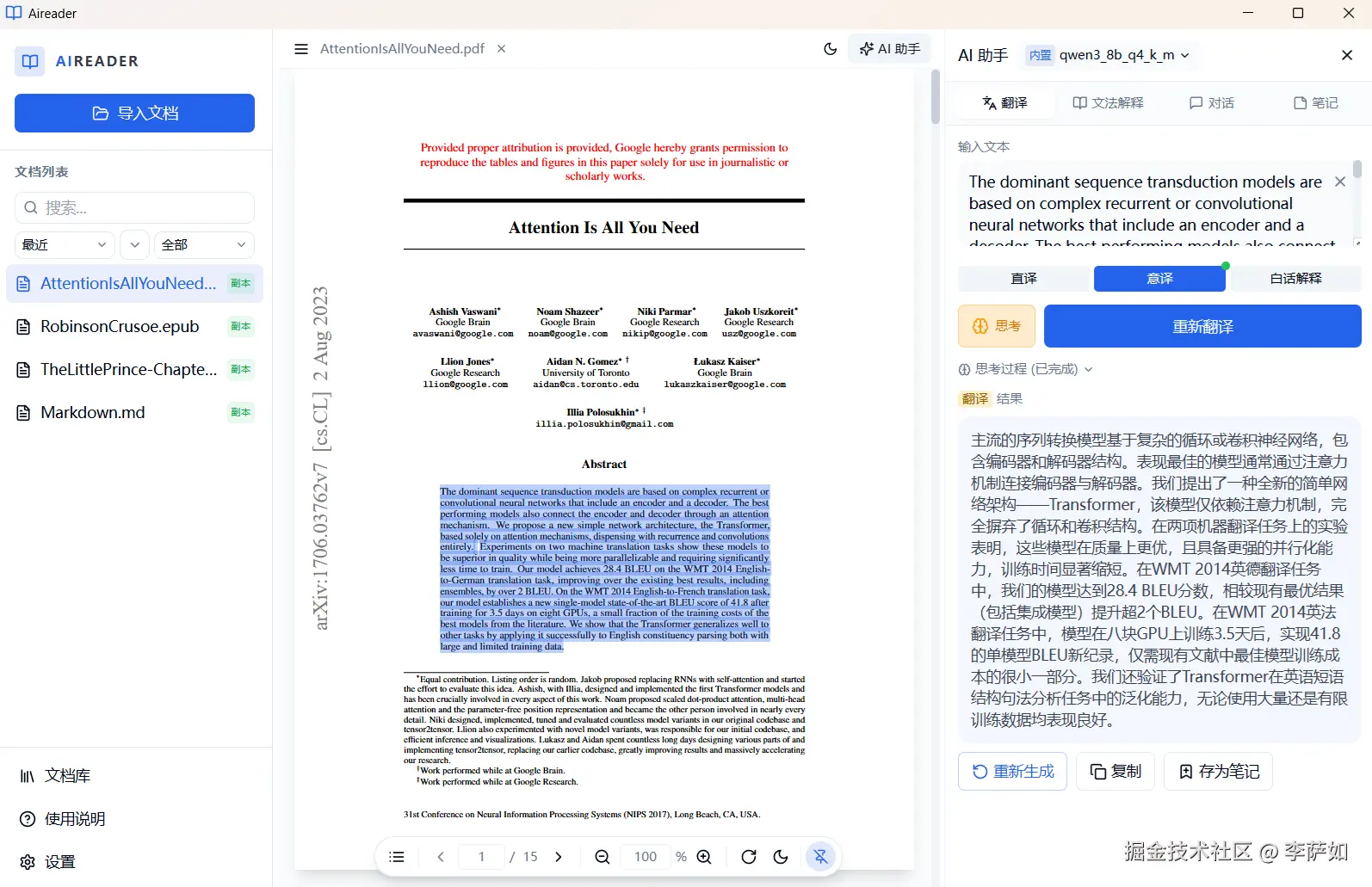Open the 最近 sort dropdown
1372x887 pixels.
pos(65,244)
